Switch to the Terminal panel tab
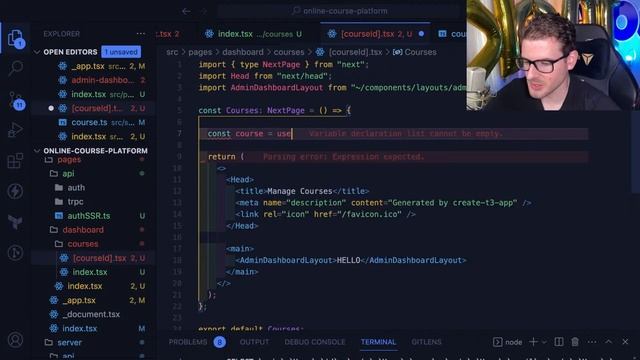Viewport: 640px width, 360px height. click(x=378, y=342)
